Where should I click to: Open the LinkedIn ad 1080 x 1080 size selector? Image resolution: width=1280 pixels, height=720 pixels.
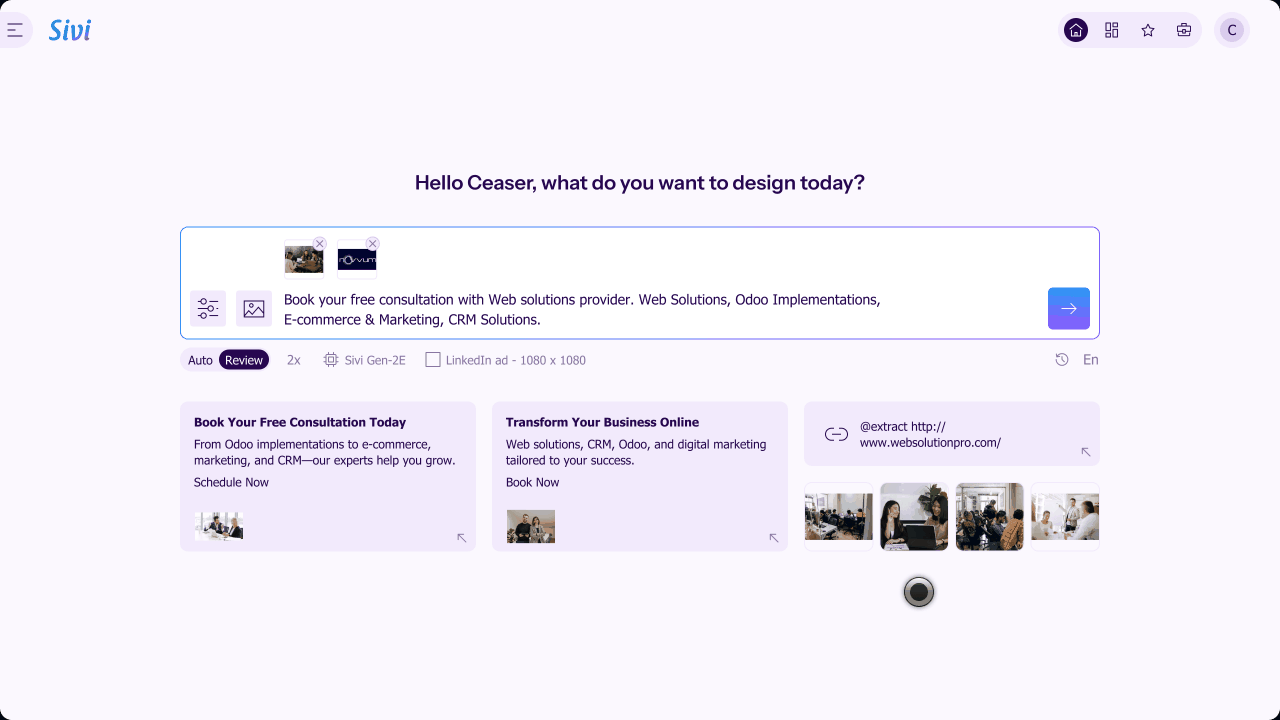tap(506, 360)
